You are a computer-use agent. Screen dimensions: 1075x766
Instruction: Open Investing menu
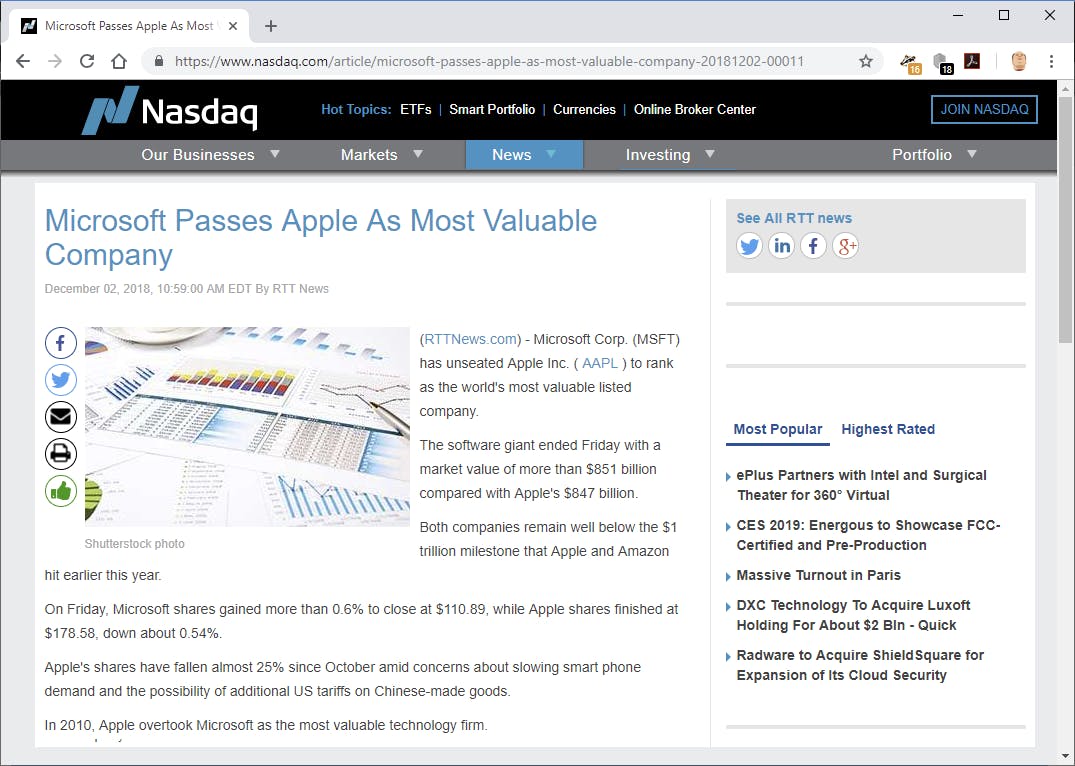(658, 155)
